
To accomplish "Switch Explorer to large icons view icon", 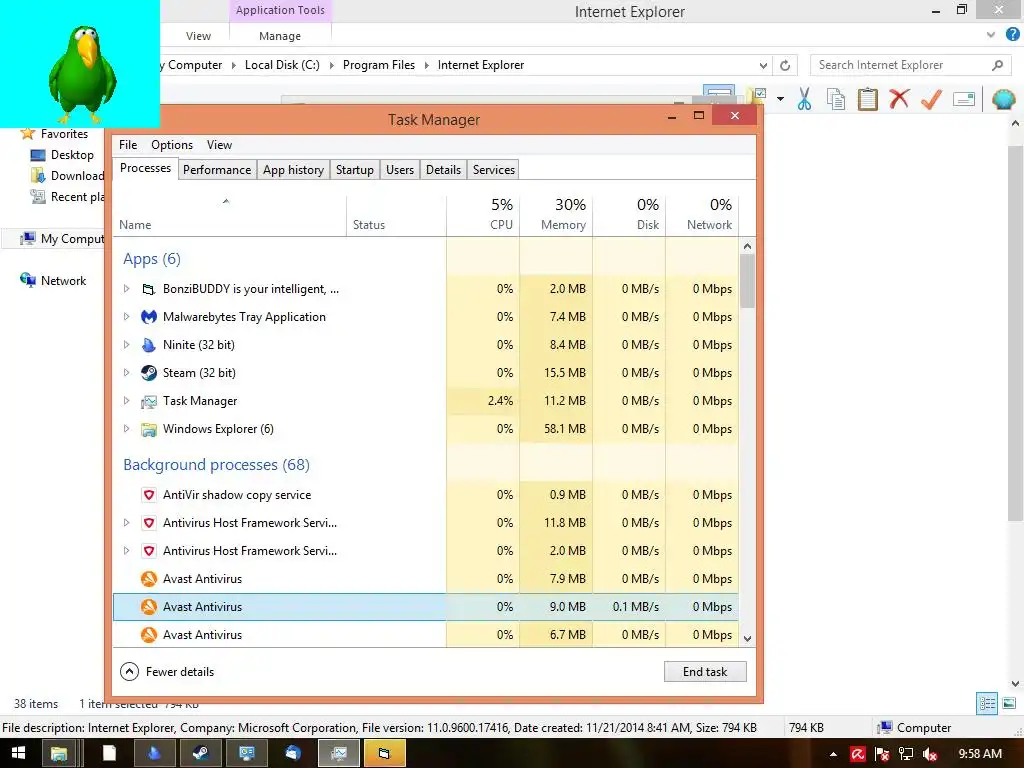I will tap(1009, 703).
